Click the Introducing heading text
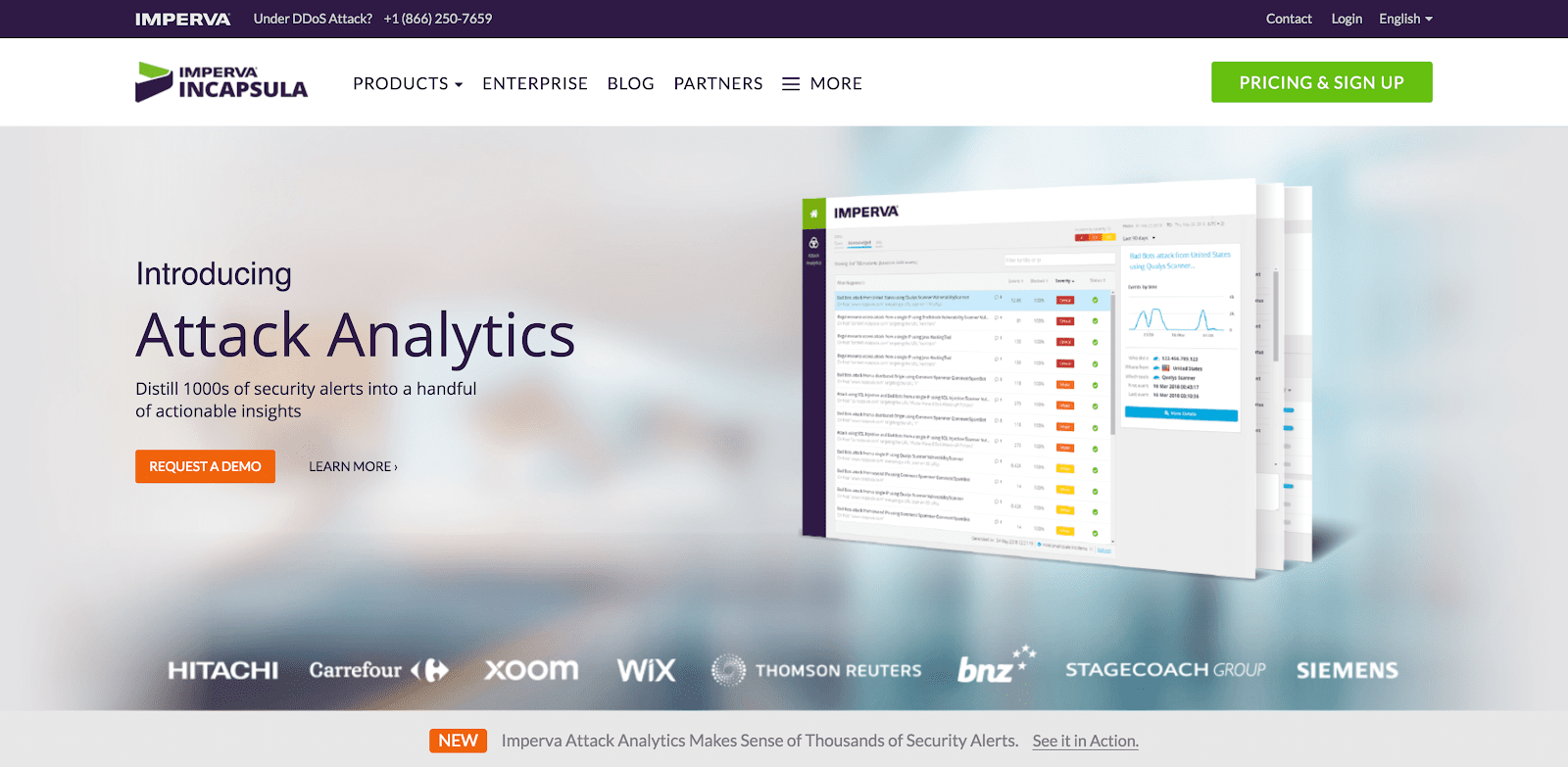Viewport: 1568px width, 767px height. (x=214, y=273)
